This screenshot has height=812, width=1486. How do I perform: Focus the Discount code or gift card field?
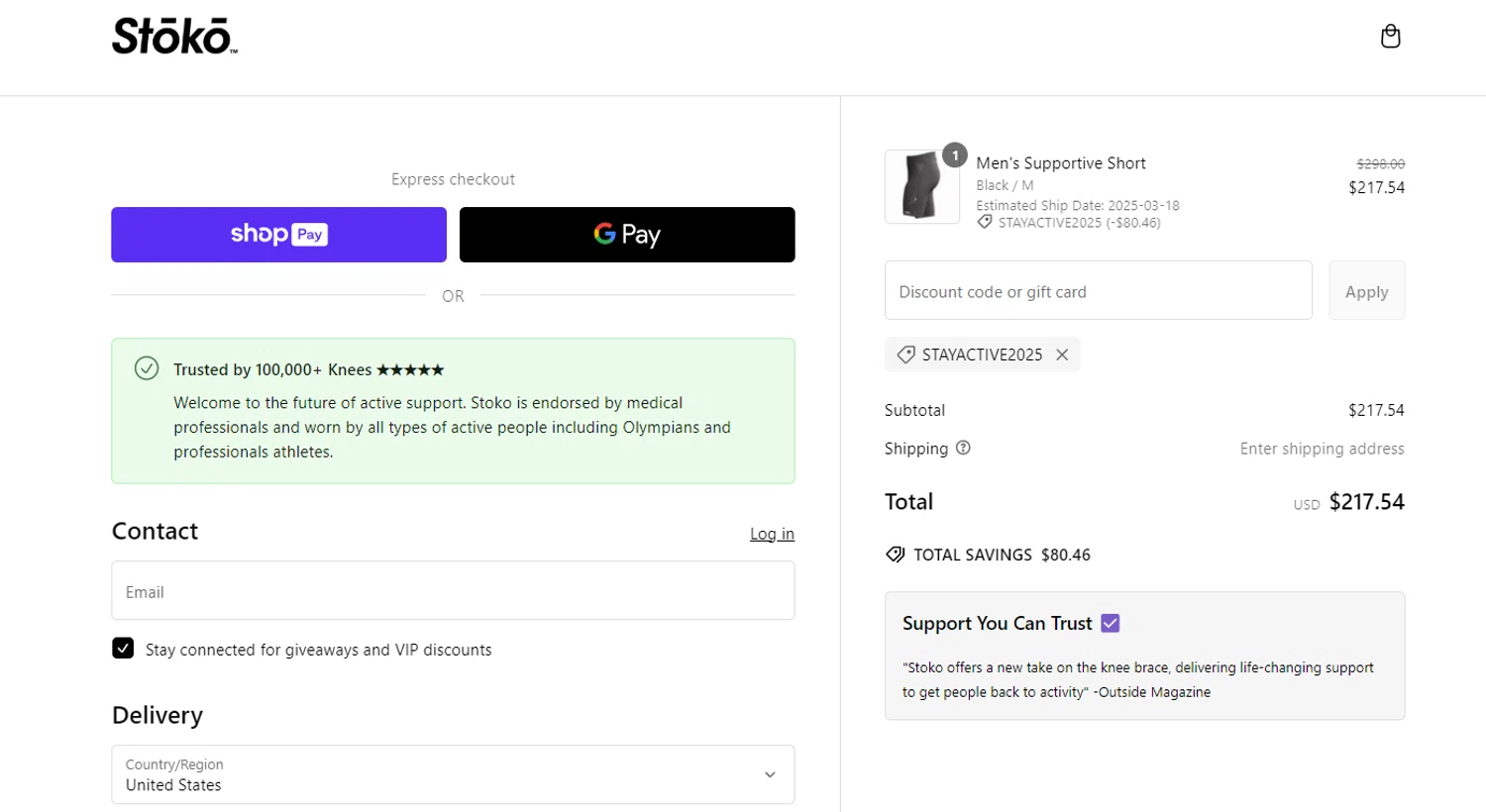point(1098,291)
